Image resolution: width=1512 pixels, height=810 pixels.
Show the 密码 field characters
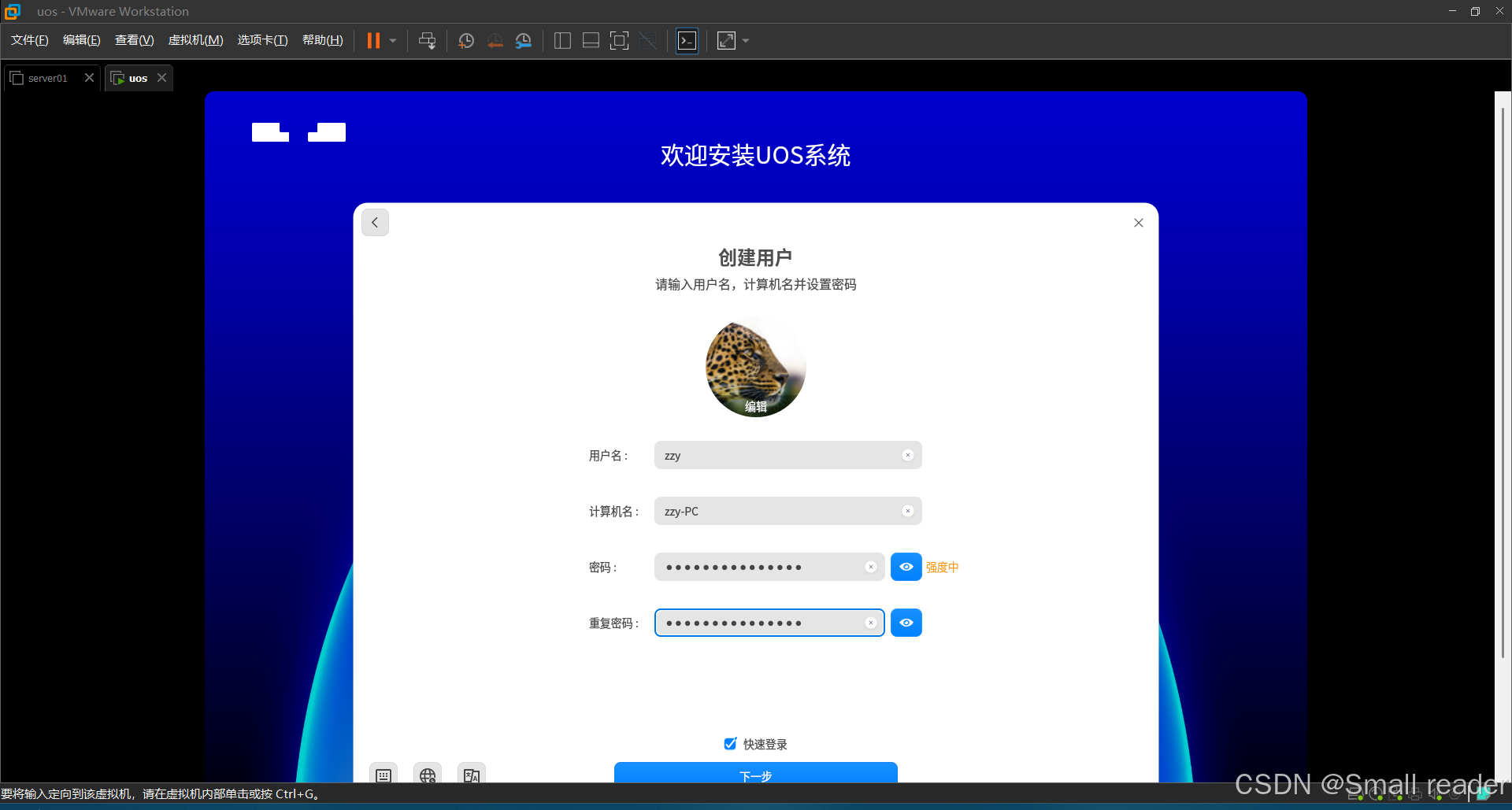pos(906,567)
